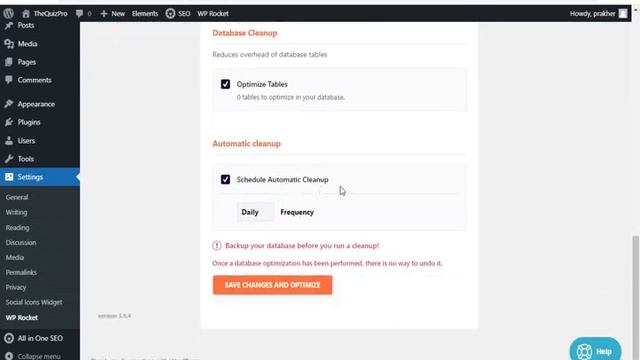
Task: Click Optimize Tables label text
Action: 262,84
